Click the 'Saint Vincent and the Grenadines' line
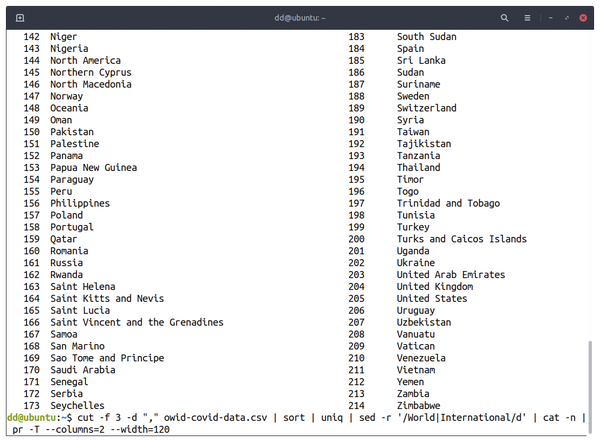 pyautogui.click(x=137, y=322)
